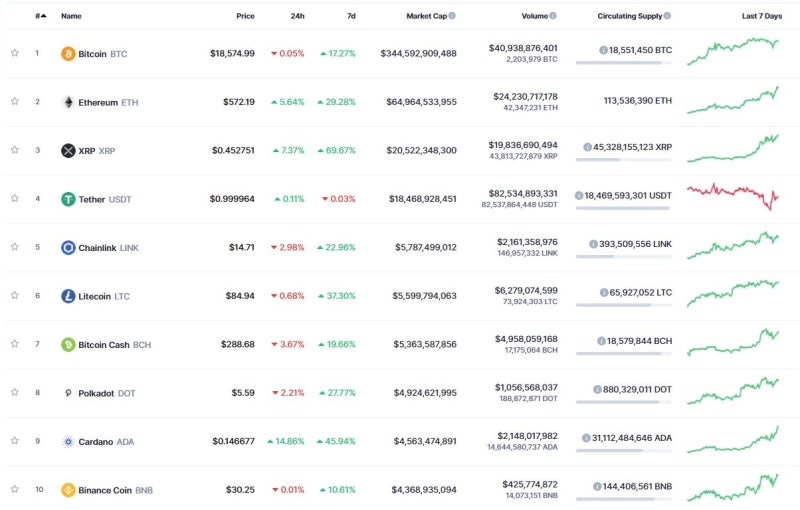Screen dimensions: 800x510
Task: Toggle the Tether watchlist star
Action: tap(15, 198)
